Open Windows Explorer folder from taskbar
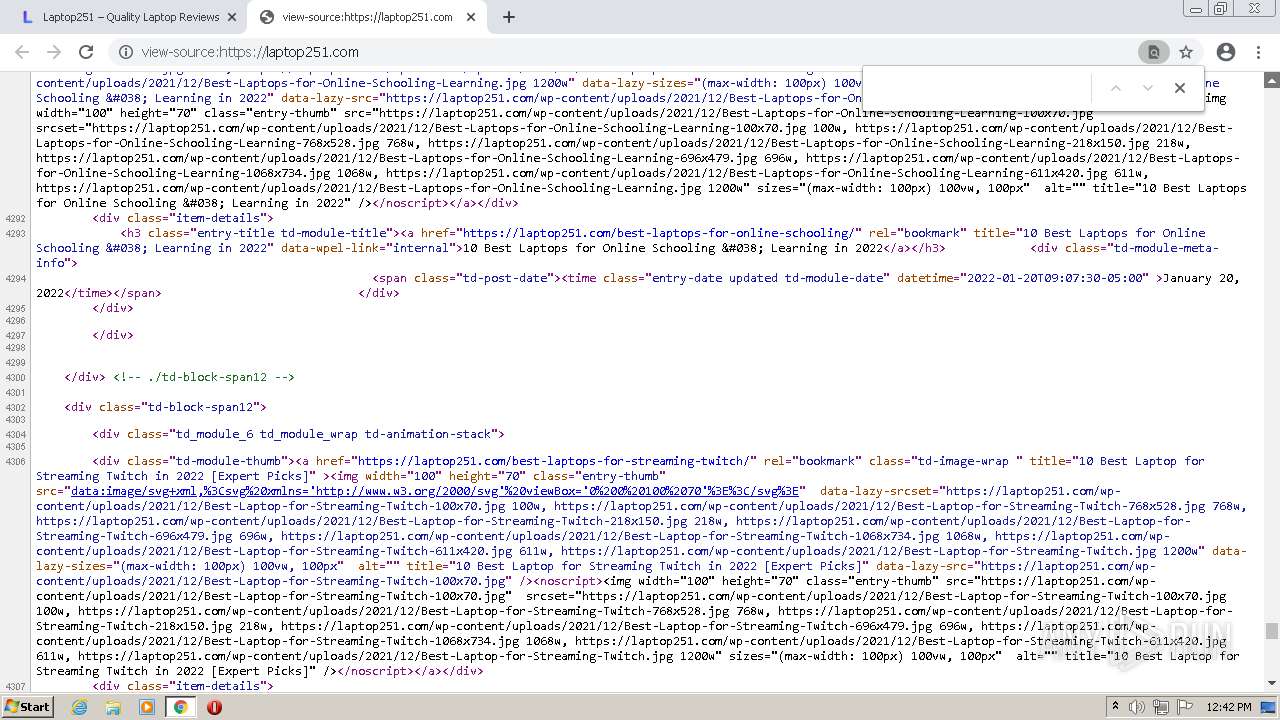Image resolution: width=1280 pixels, height=720 pixels. tap(113, 707)
